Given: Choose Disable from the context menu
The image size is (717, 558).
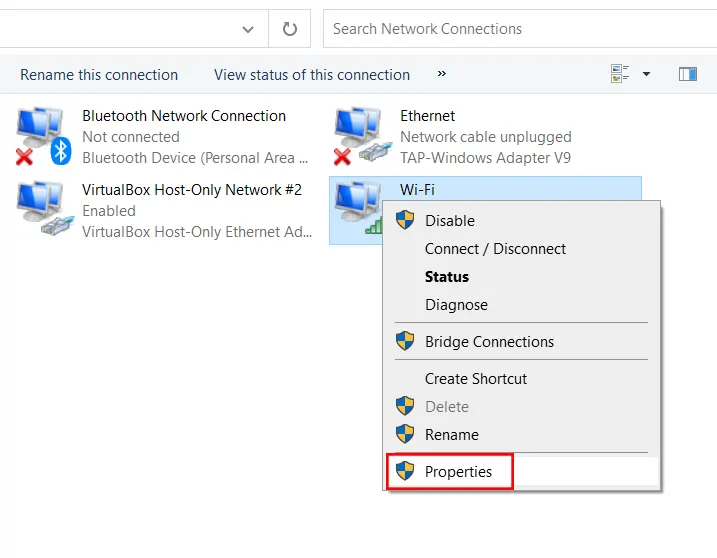Looking at the screenshot, I should pos(521,220).
